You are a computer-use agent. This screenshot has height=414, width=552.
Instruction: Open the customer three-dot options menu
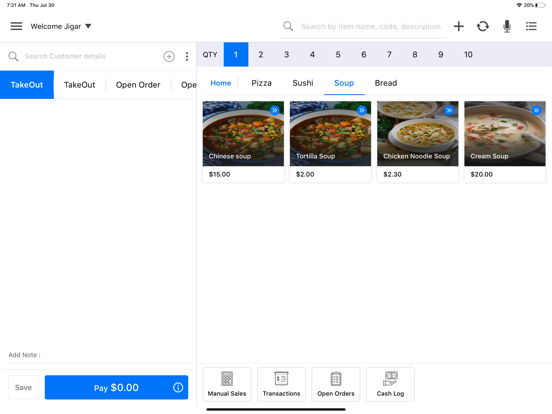pyautogui.click(x=187, y=56)
